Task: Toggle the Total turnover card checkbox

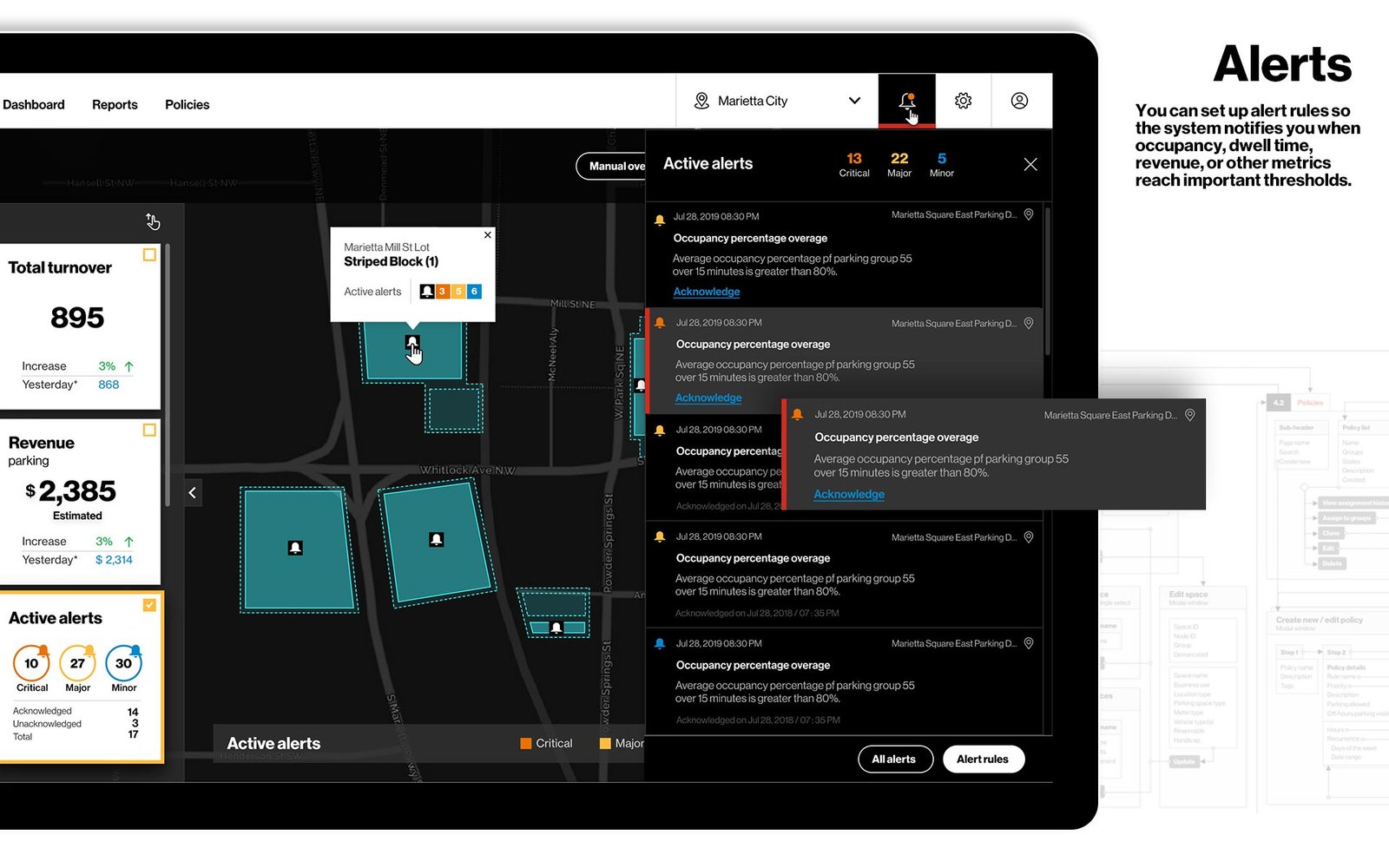Action: (x=149, y=254)
